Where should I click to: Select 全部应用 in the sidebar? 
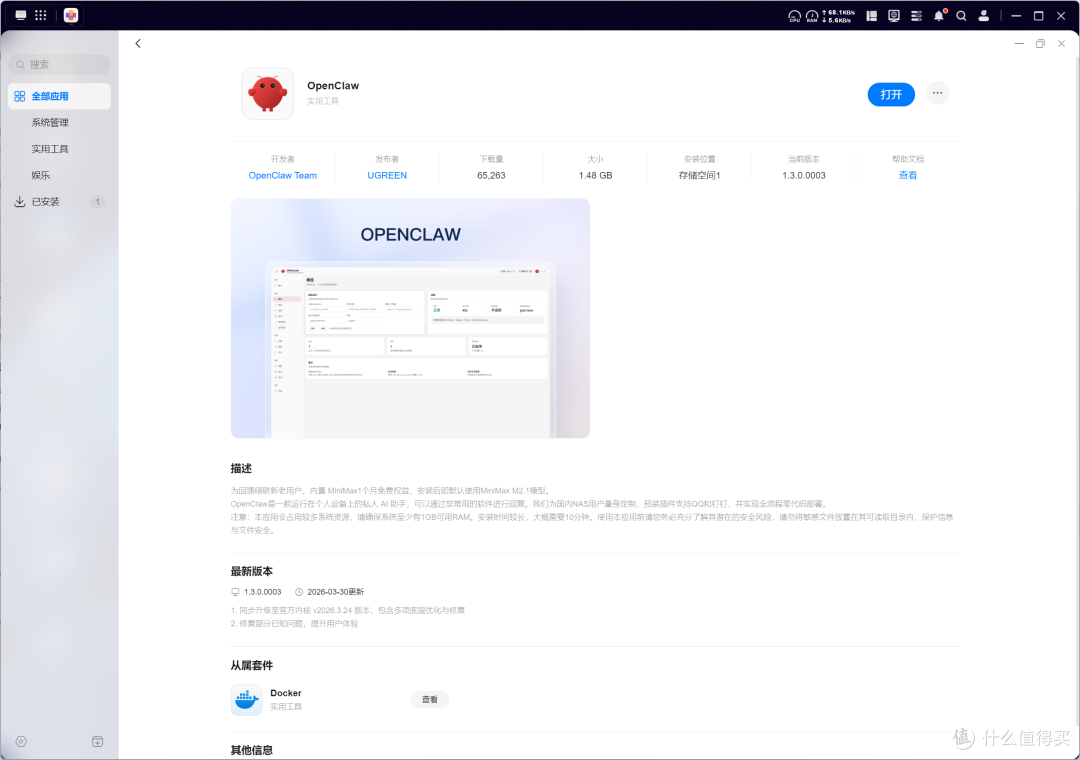pos(59,96)
